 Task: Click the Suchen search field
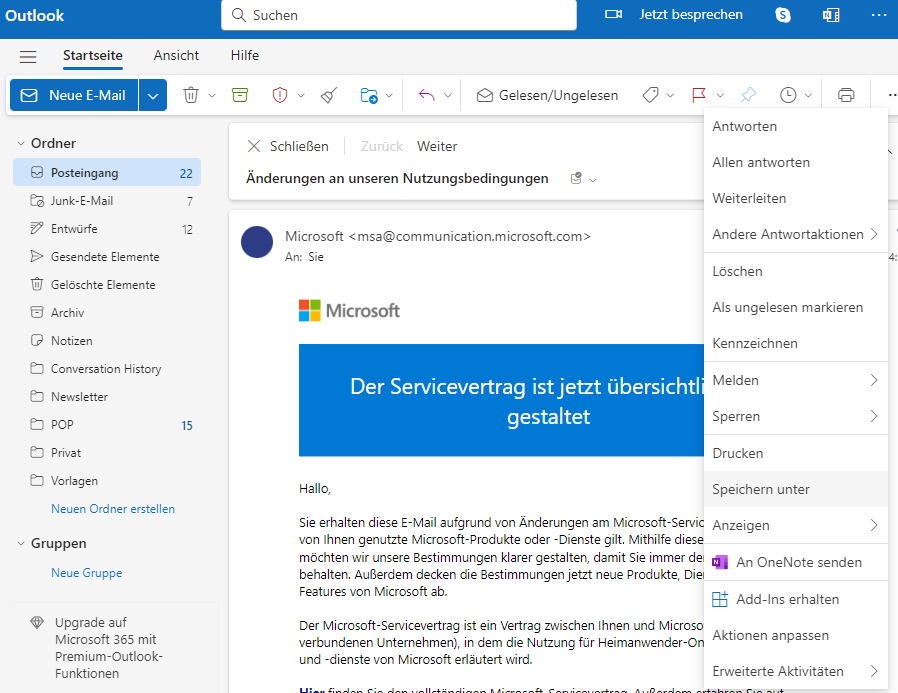(x=399, y=15)
